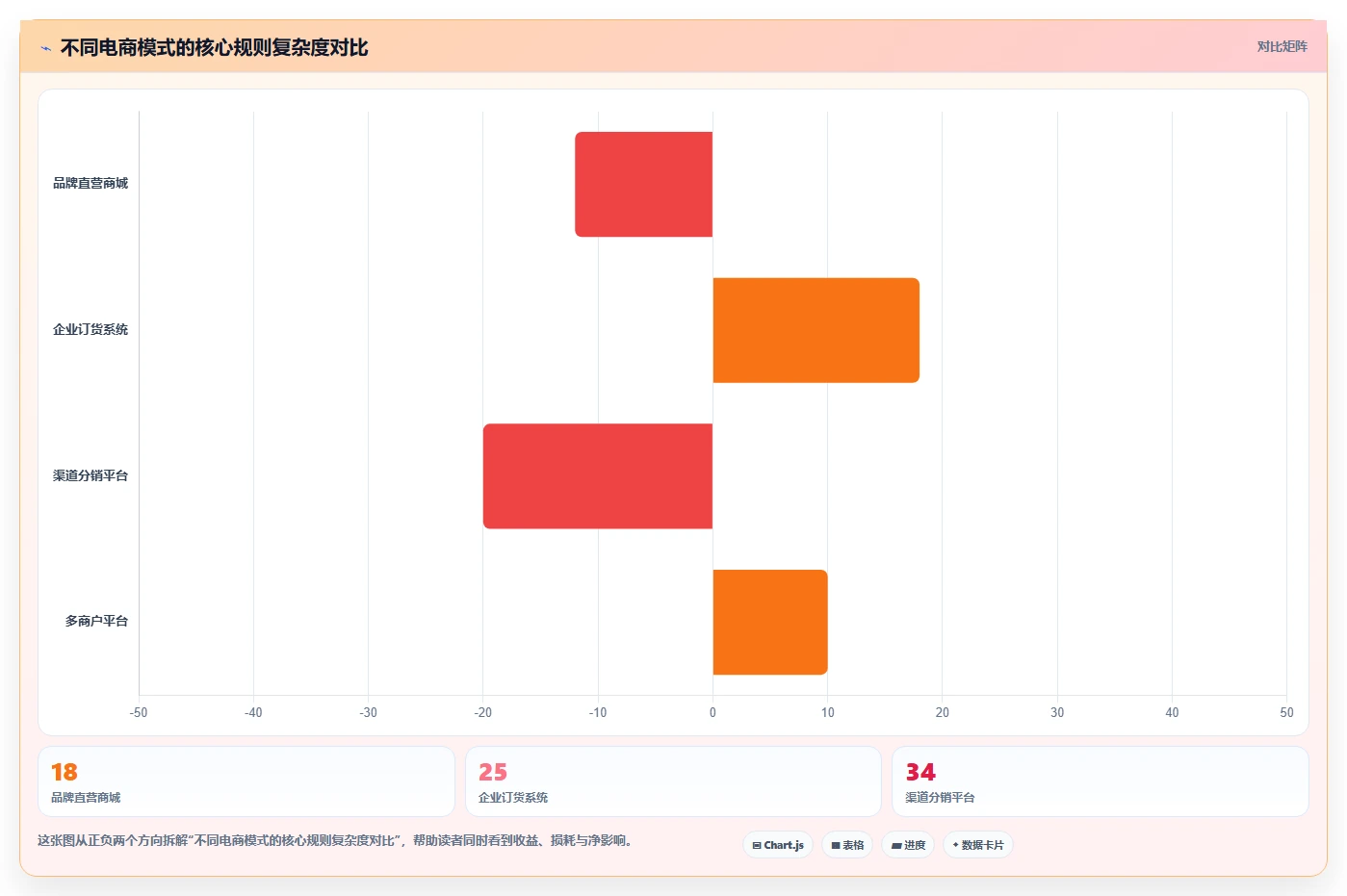Click the x-axis tick label 50
1347x896 pixels.
(x=1286, y=713)
